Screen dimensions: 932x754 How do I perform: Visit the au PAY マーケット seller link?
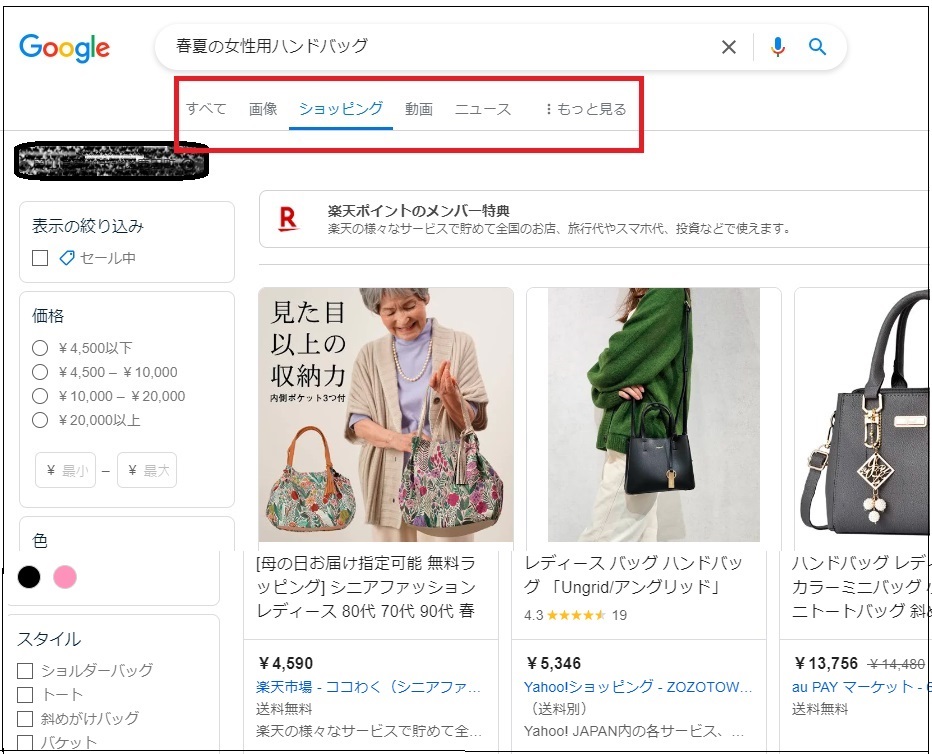click(861, 687)
